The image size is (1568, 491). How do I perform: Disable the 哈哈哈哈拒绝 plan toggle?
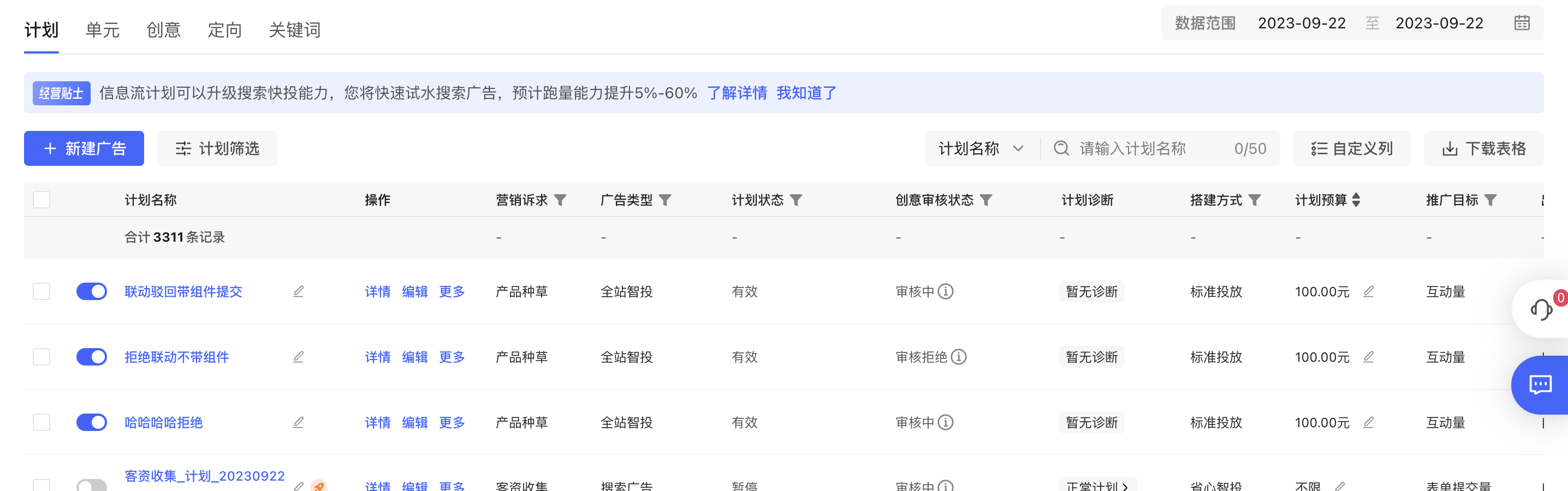pyautogui.click(x=91, y=422)
